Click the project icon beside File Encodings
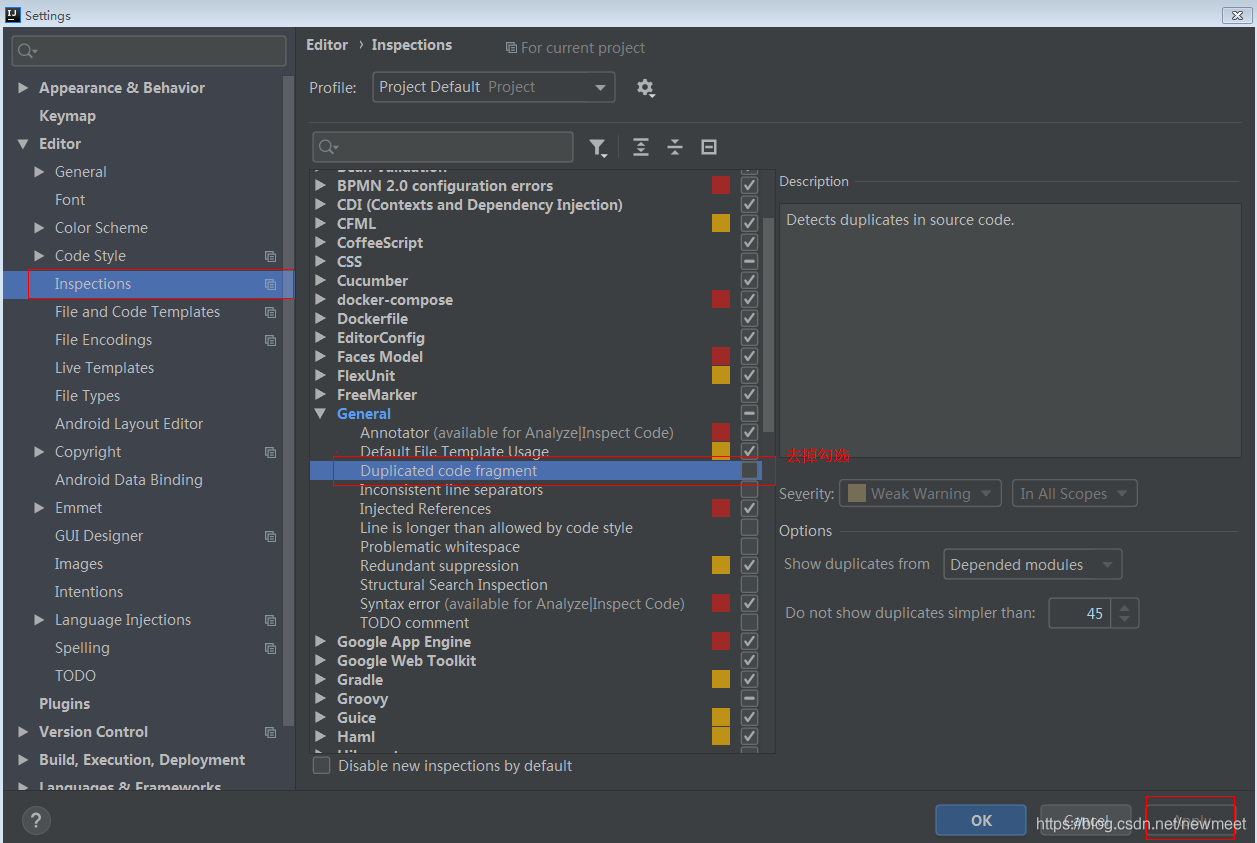 tap(270, 340)
